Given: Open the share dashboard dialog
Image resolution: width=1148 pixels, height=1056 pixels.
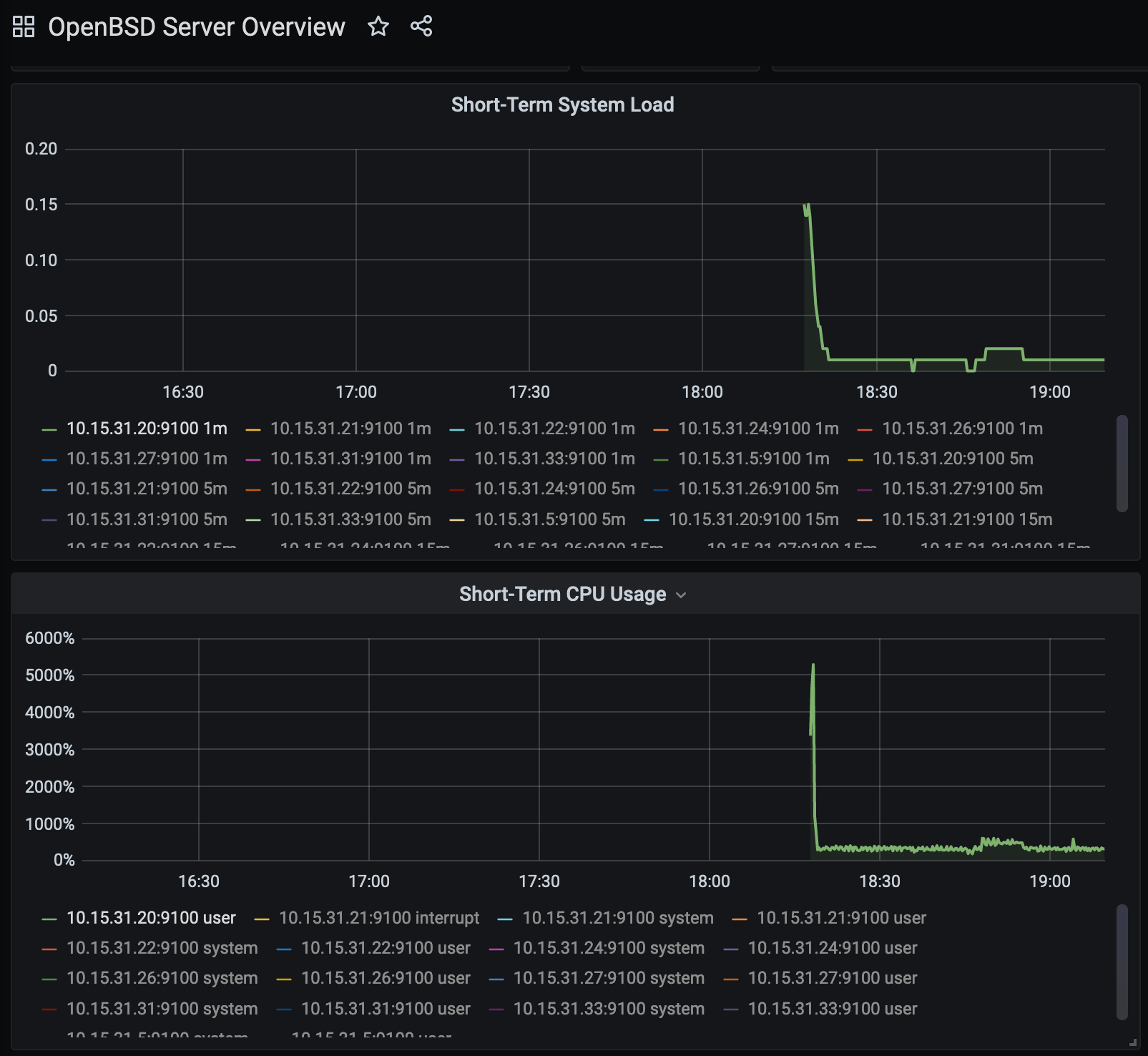Looking at the screenshot, I should click(x=421, y=26).
